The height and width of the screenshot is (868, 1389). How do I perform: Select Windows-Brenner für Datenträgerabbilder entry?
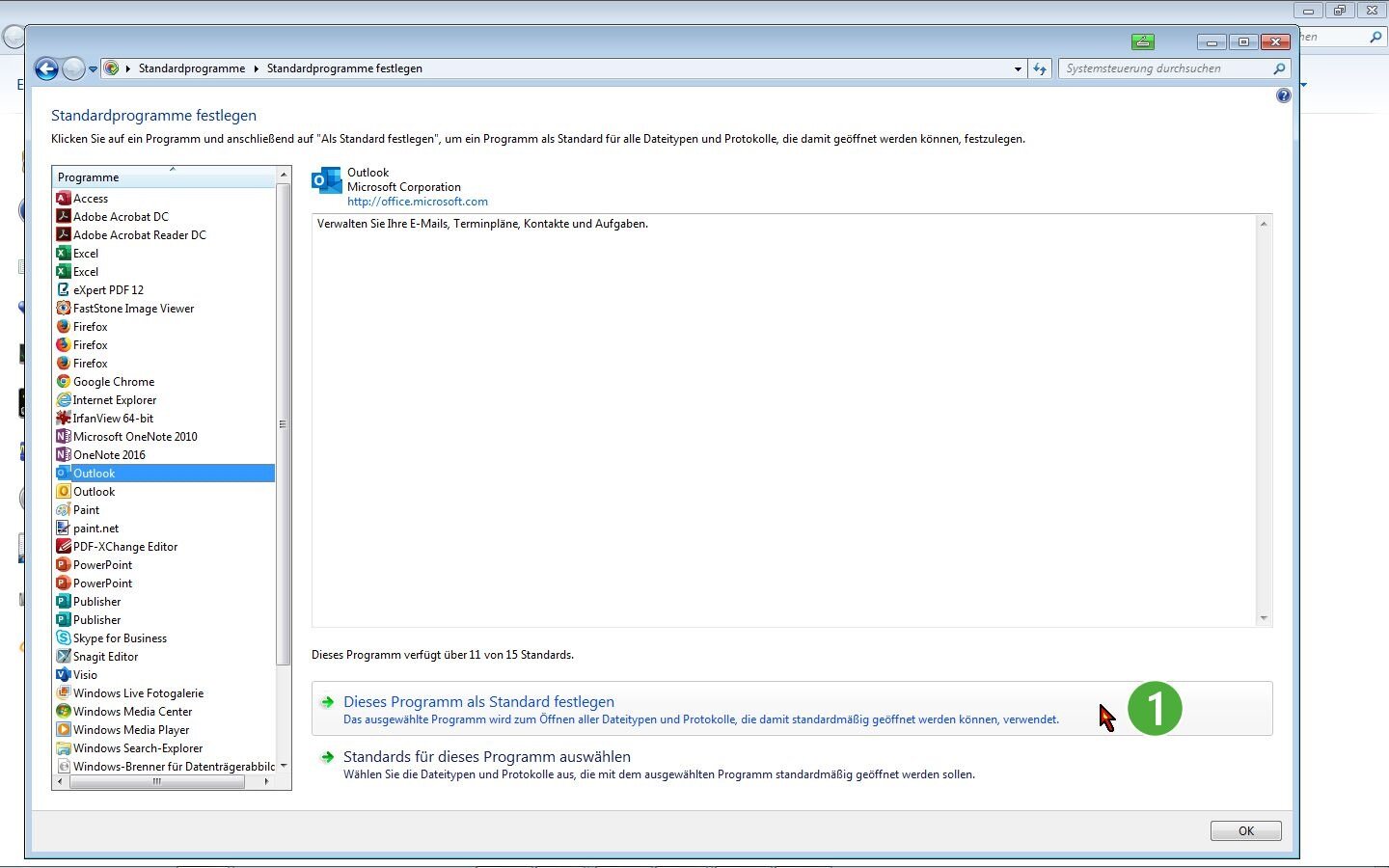coord(165,767)
